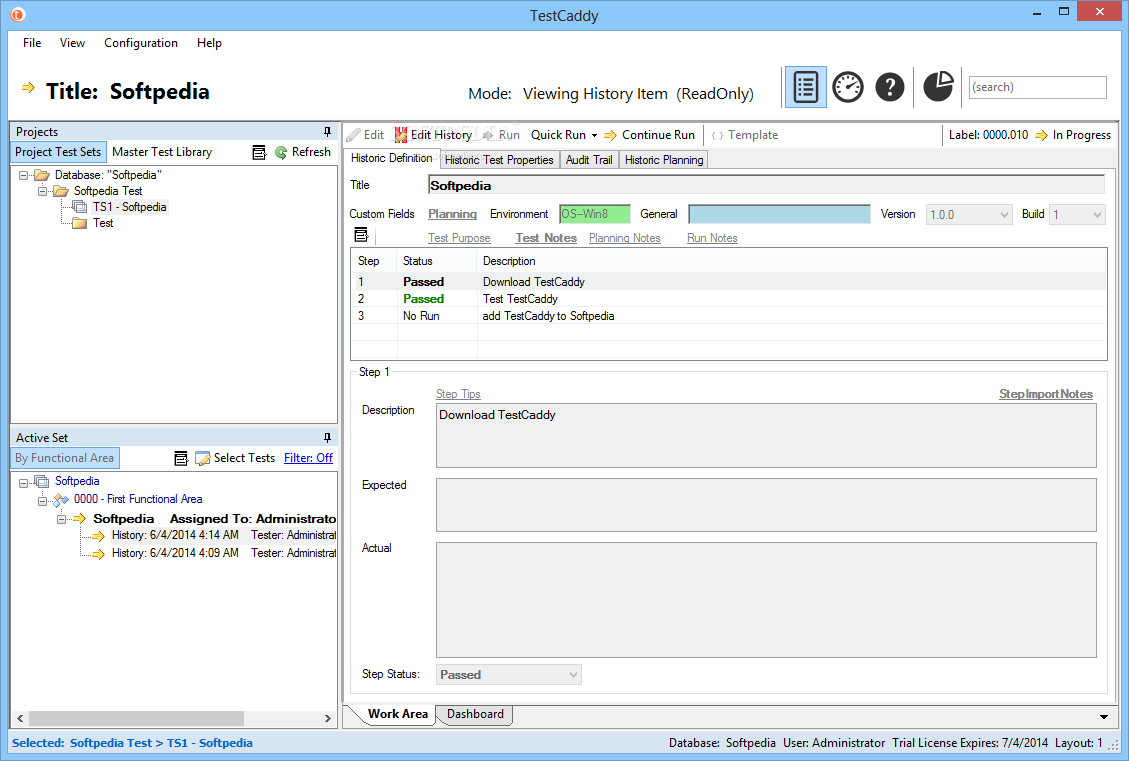Click the Database Softpedia folder icon
The height and width of the screenshot is (761, 1129).
click(42, 175)
